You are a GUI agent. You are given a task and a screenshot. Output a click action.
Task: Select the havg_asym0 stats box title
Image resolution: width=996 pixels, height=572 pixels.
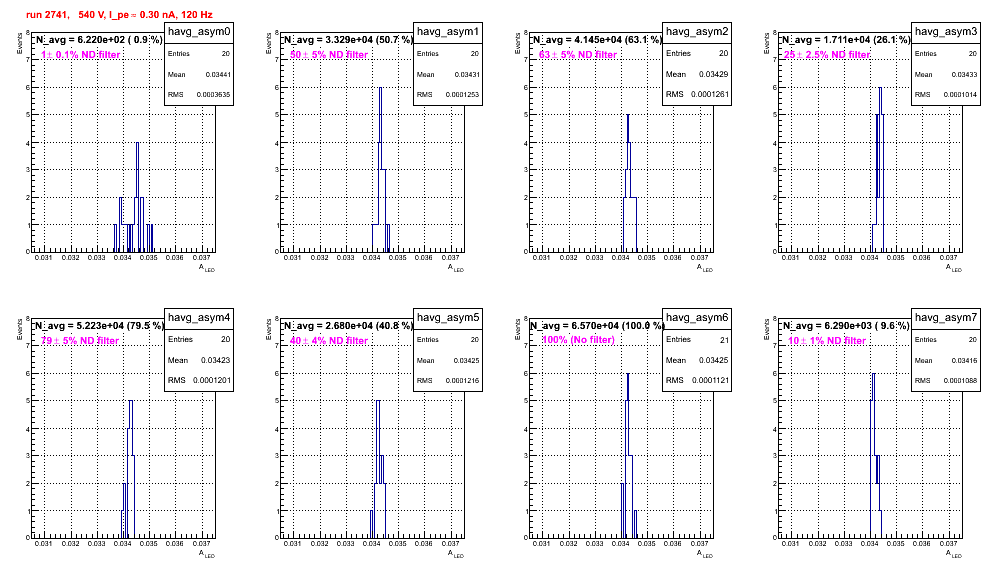199,32
